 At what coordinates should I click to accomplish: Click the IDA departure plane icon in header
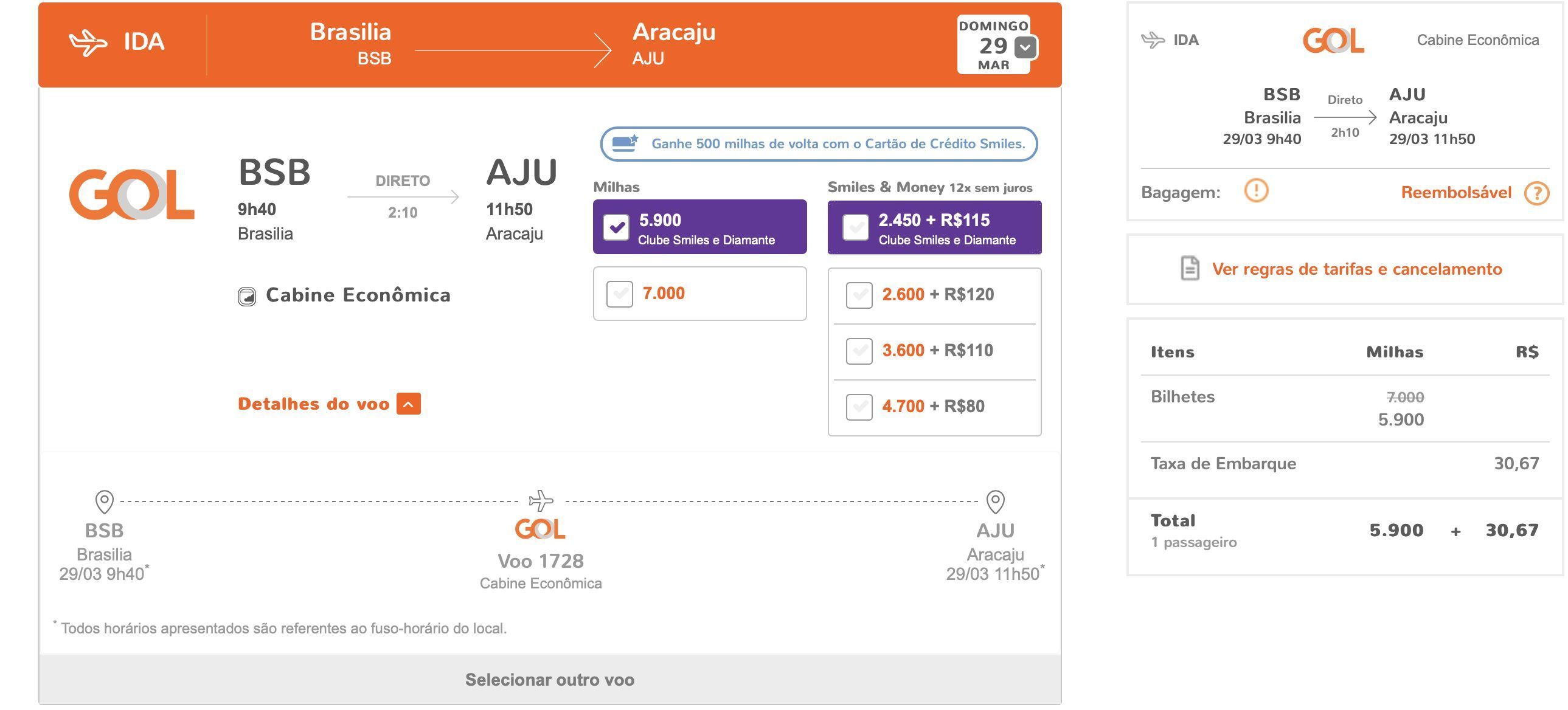pos(88,43)
